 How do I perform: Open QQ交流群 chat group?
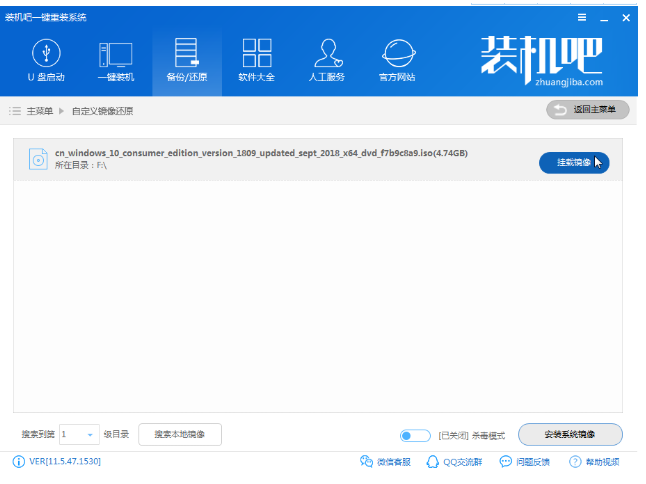pos(454,462)
